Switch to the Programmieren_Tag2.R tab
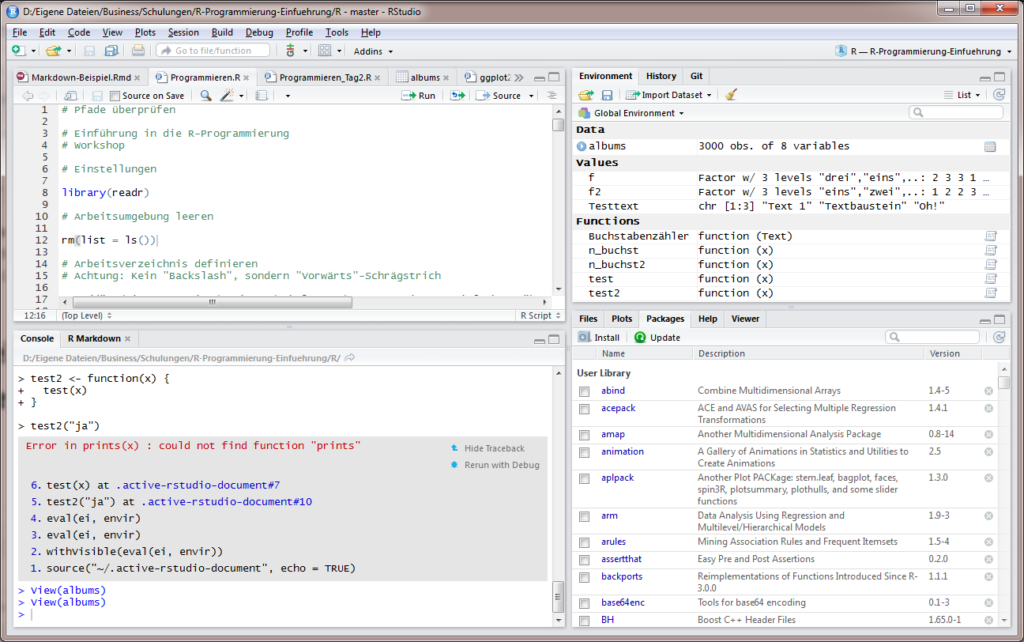1024x642 pixels. 323,77
